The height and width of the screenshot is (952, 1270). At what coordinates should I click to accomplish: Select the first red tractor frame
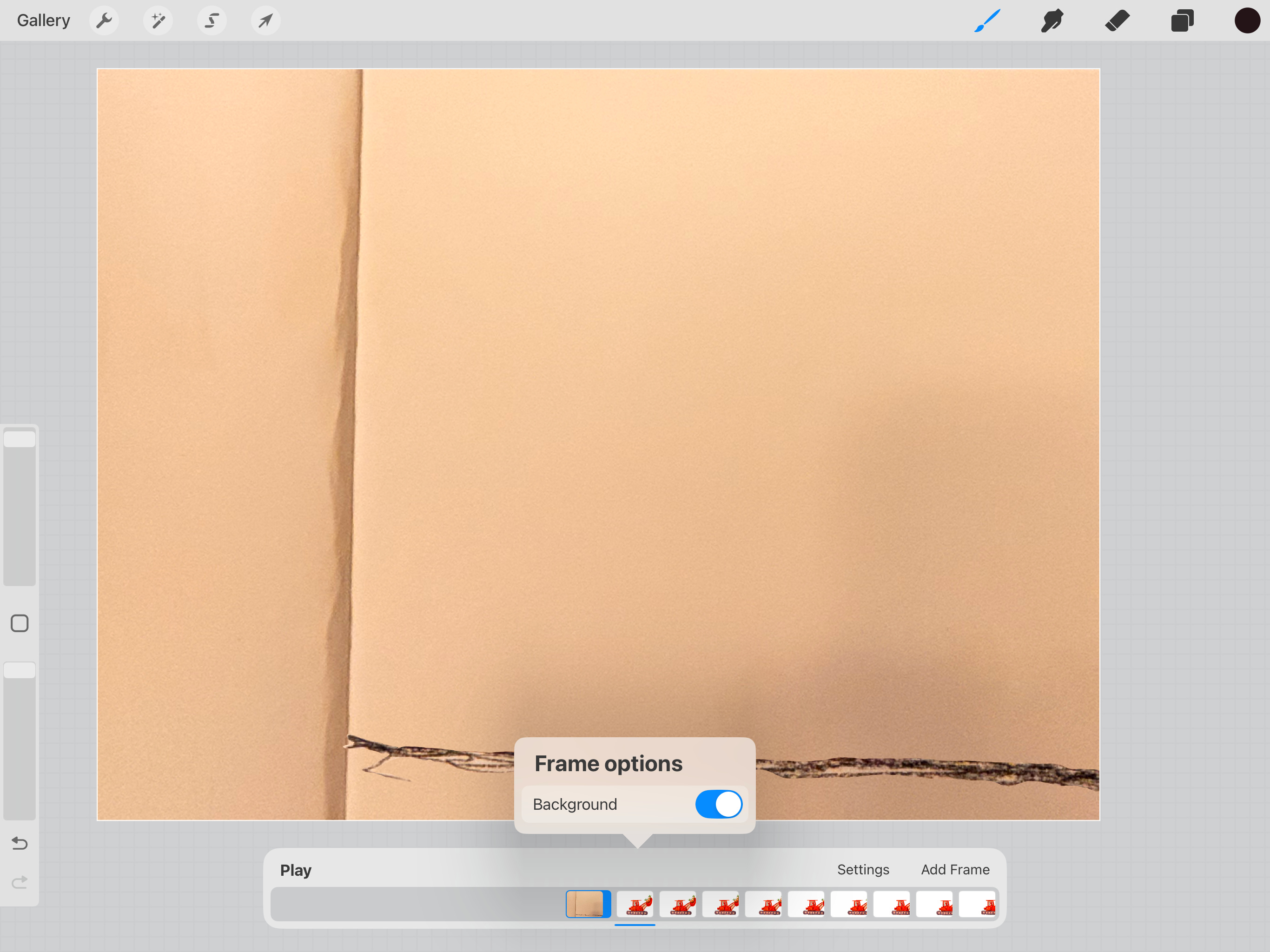[x=635, y=904]
